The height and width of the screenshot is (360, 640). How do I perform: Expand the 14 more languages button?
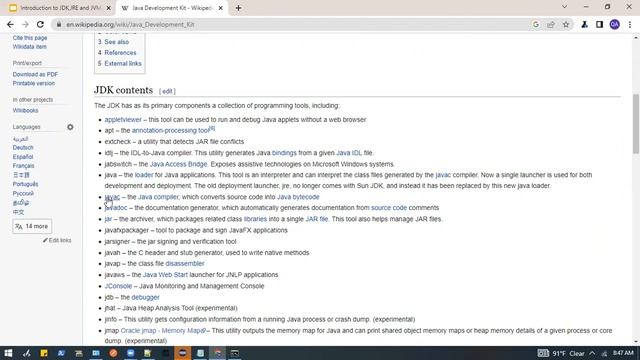tap(32, 226)
